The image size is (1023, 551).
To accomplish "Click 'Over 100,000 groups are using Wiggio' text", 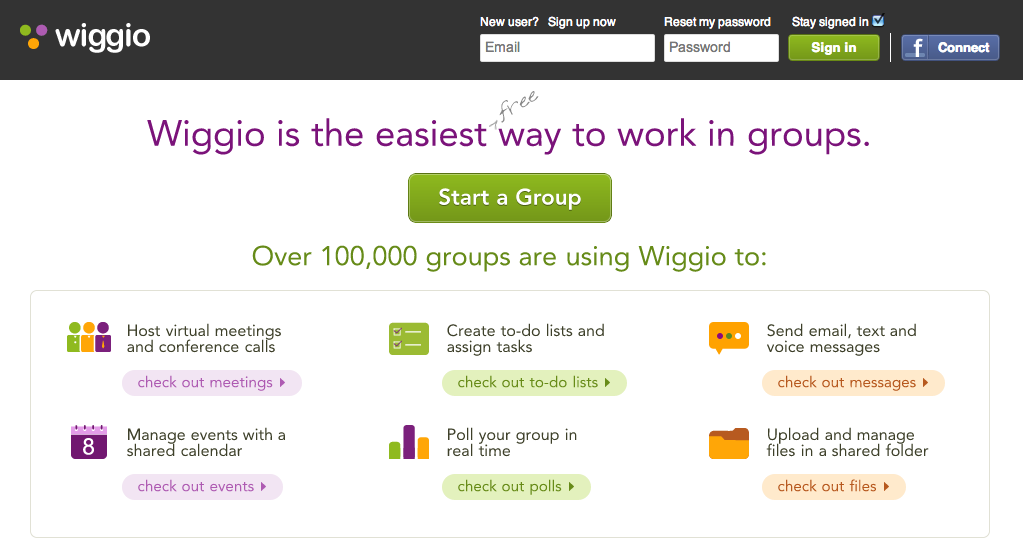I will (x=509, y=257).
